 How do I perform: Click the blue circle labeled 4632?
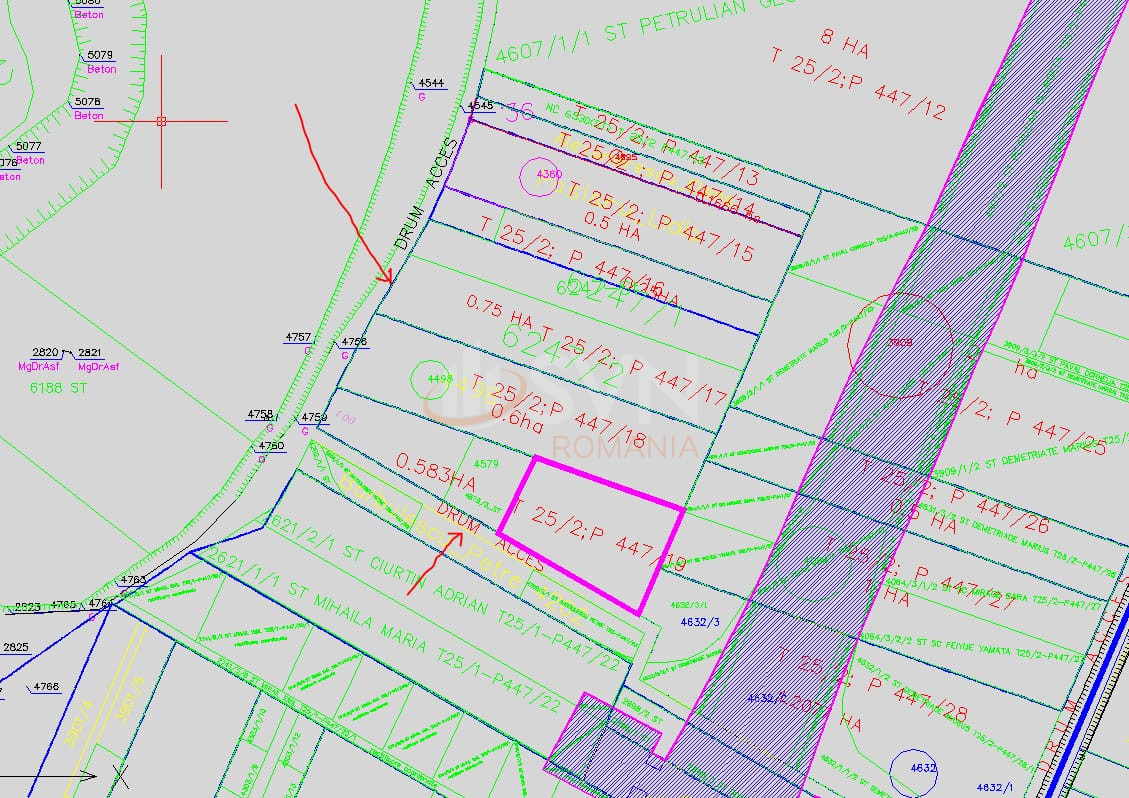click(920, 768)
